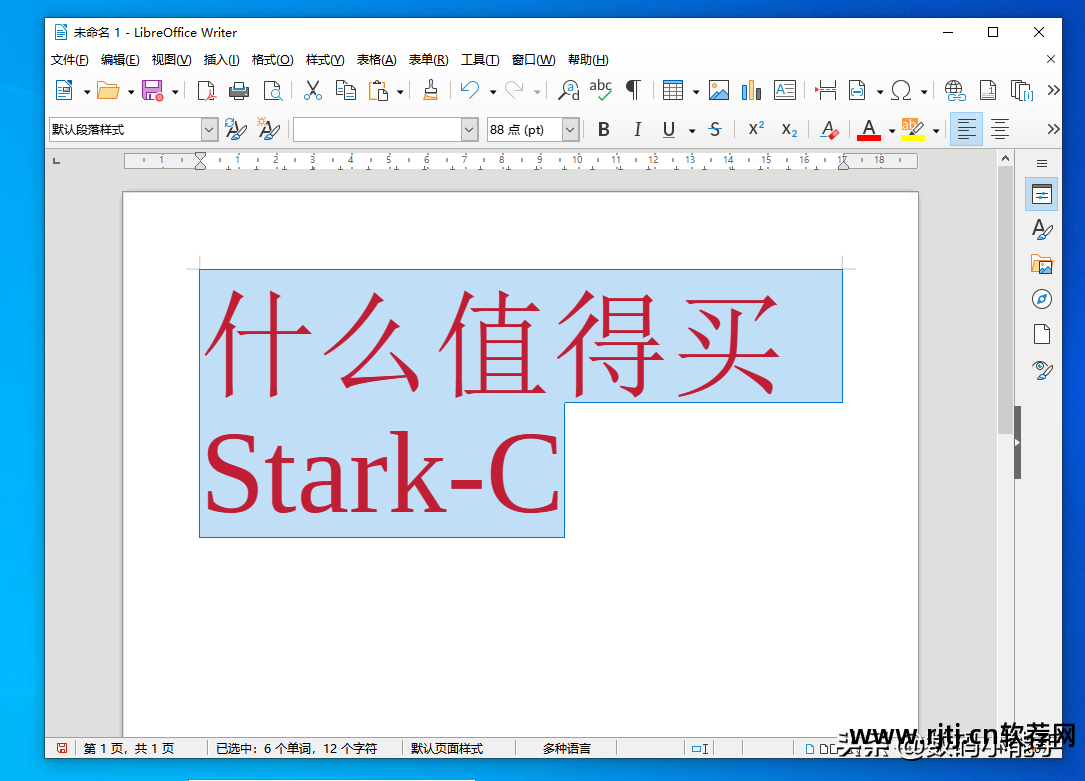The image size is (1085, 781).
Task: Insert a text box icon
Action: [x=785, y=91]
